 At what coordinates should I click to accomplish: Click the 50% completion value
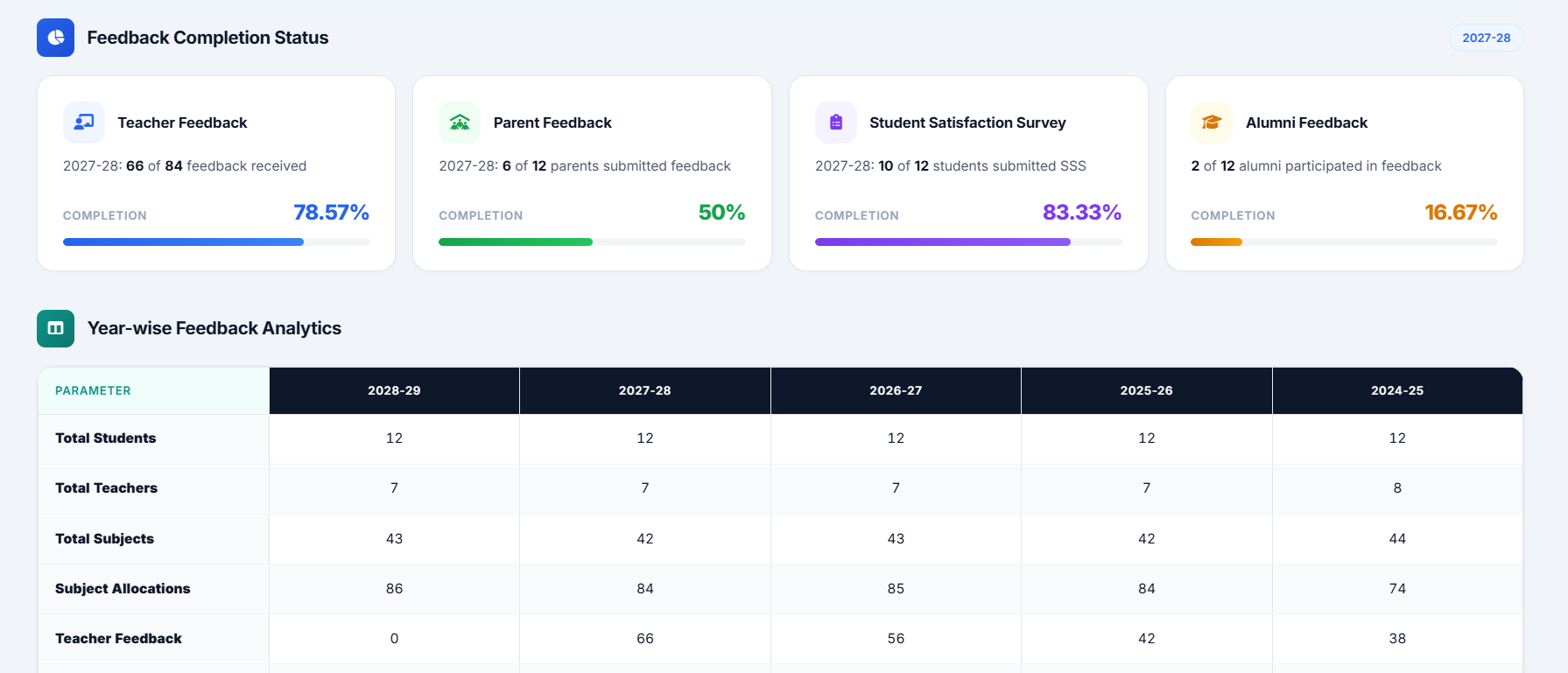click(x=721, y=213)
